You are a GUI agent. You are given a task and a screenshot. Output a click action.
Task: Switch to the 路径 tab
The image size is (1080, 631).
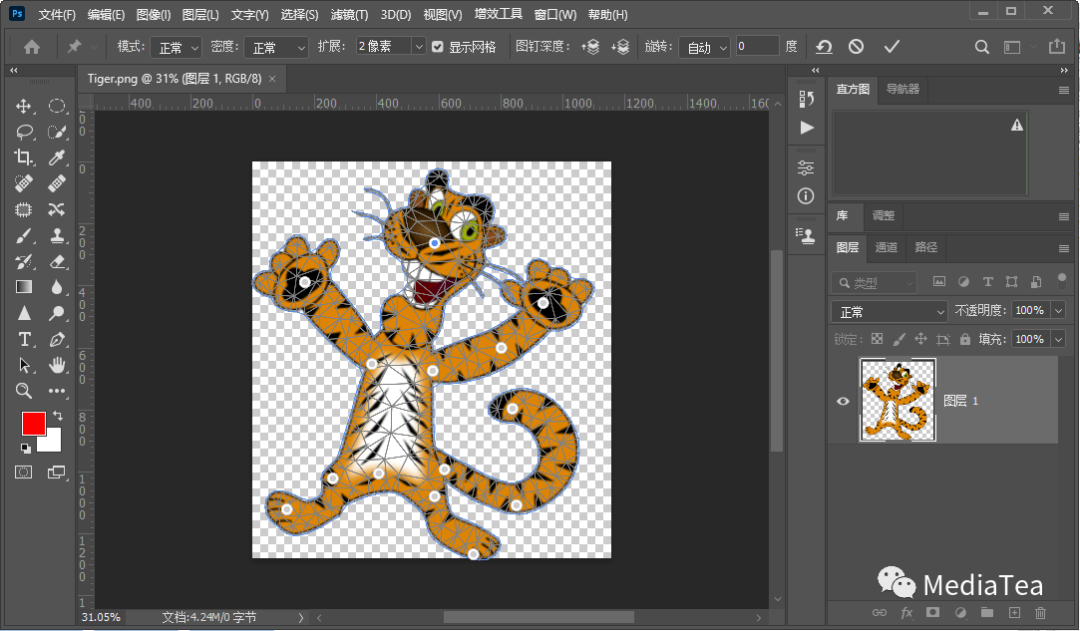(926, 247)
